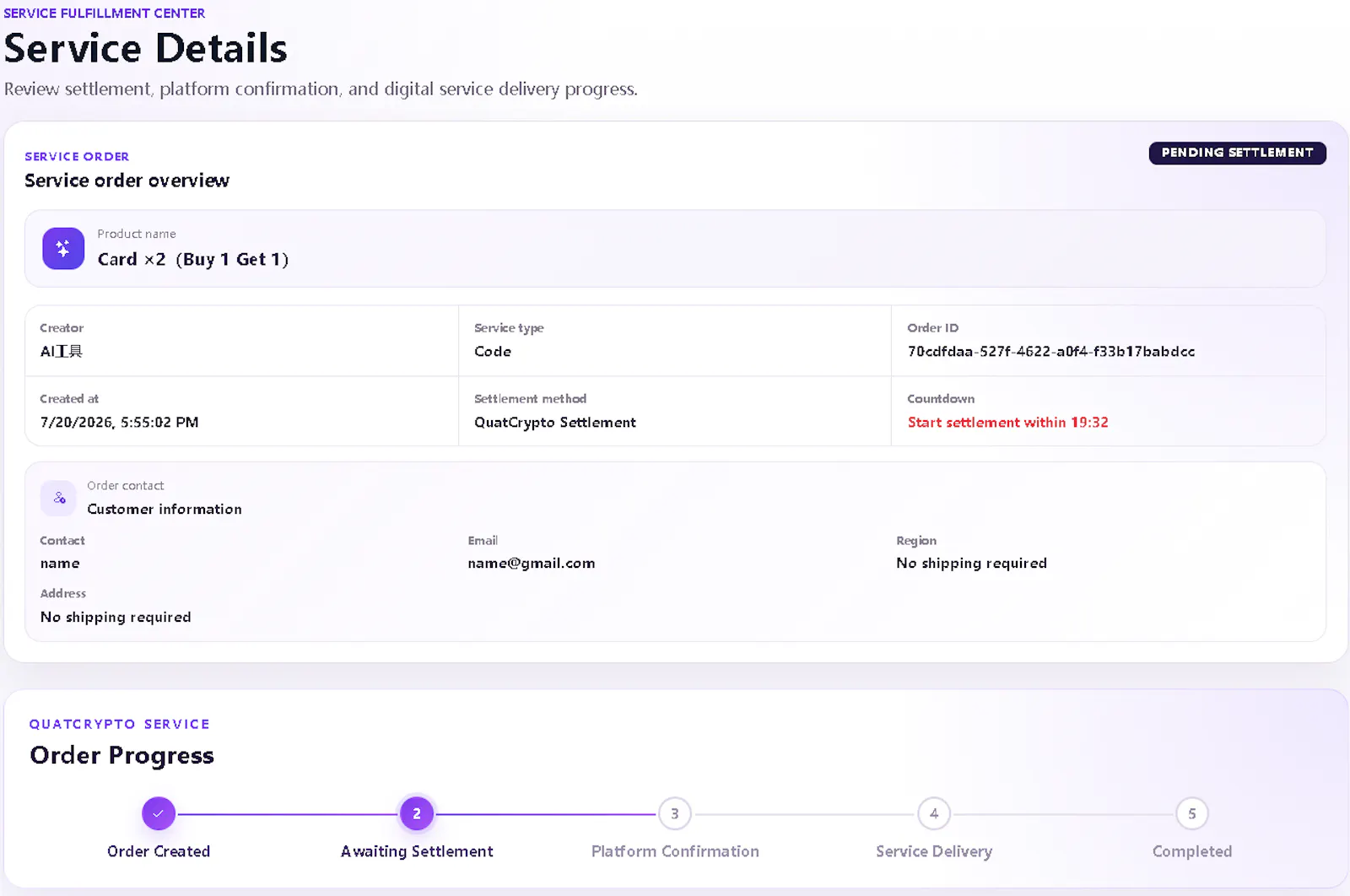Viewport: 1350px width, 896px height.
Task: Click the purple sparkle product icon
Action: [63, 248]
